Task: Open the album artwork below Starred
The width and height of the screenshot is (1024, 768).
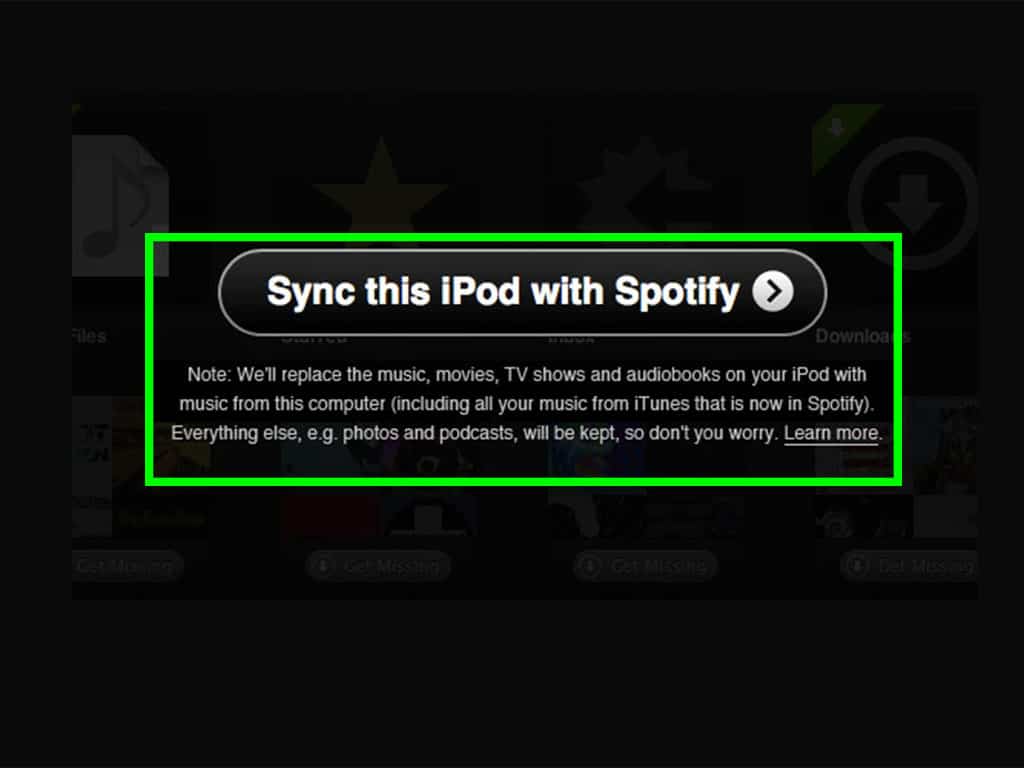Action: point(381,467)
